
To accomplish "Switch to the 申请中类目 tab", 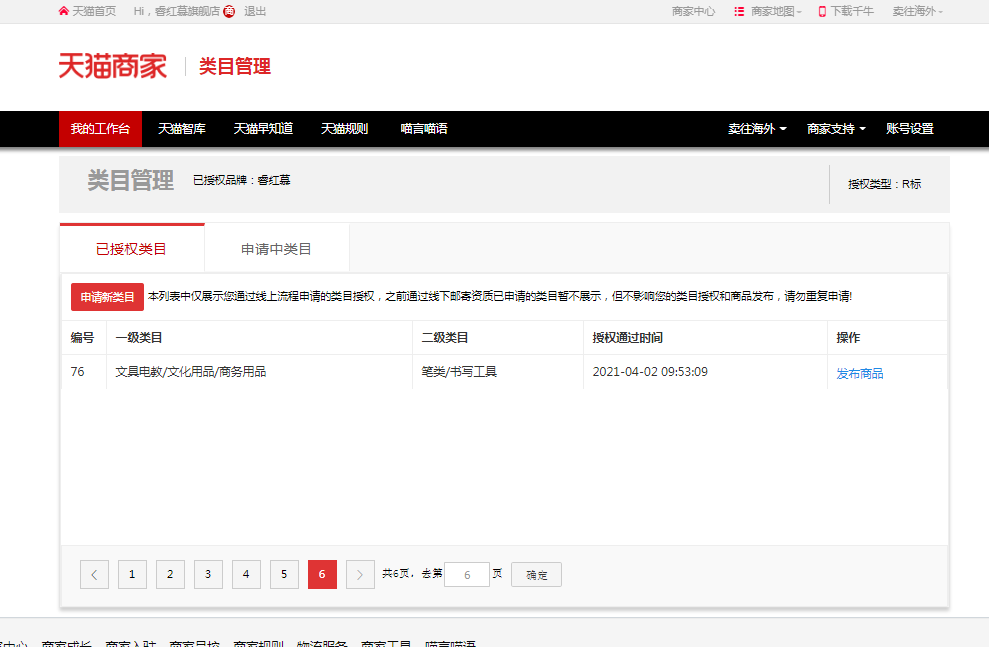I will click(x=276, y=248).
